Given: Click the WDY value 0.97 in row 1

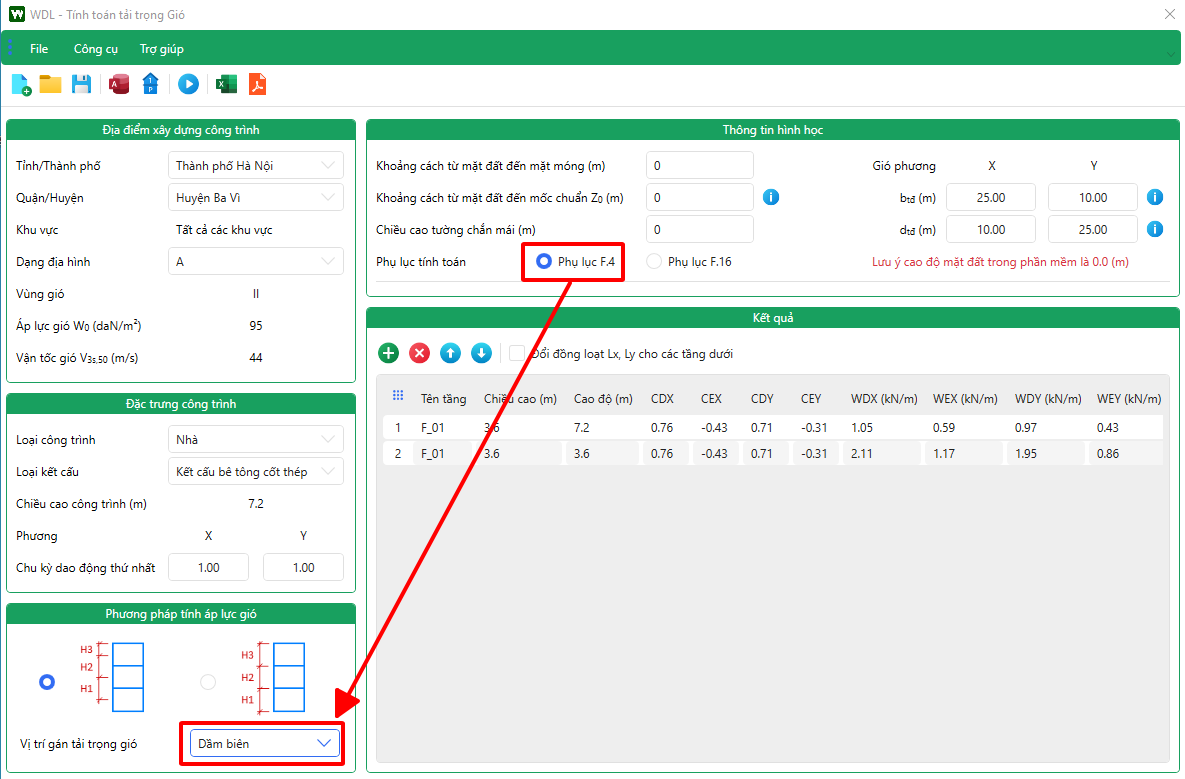Looking at the screenshot, I should point(1026,428).
